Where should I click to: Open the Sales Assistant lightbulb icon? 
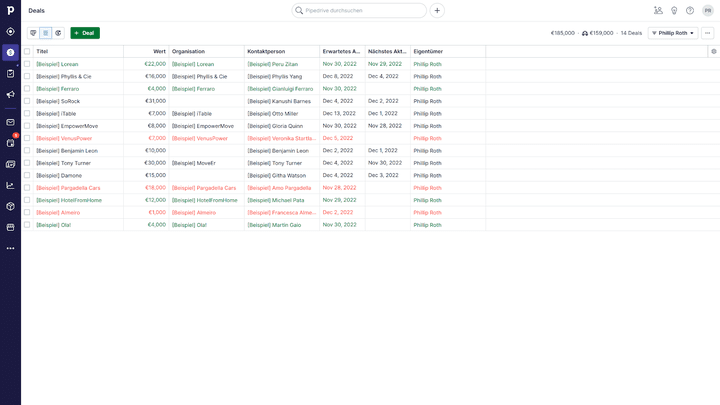[674, 11]
